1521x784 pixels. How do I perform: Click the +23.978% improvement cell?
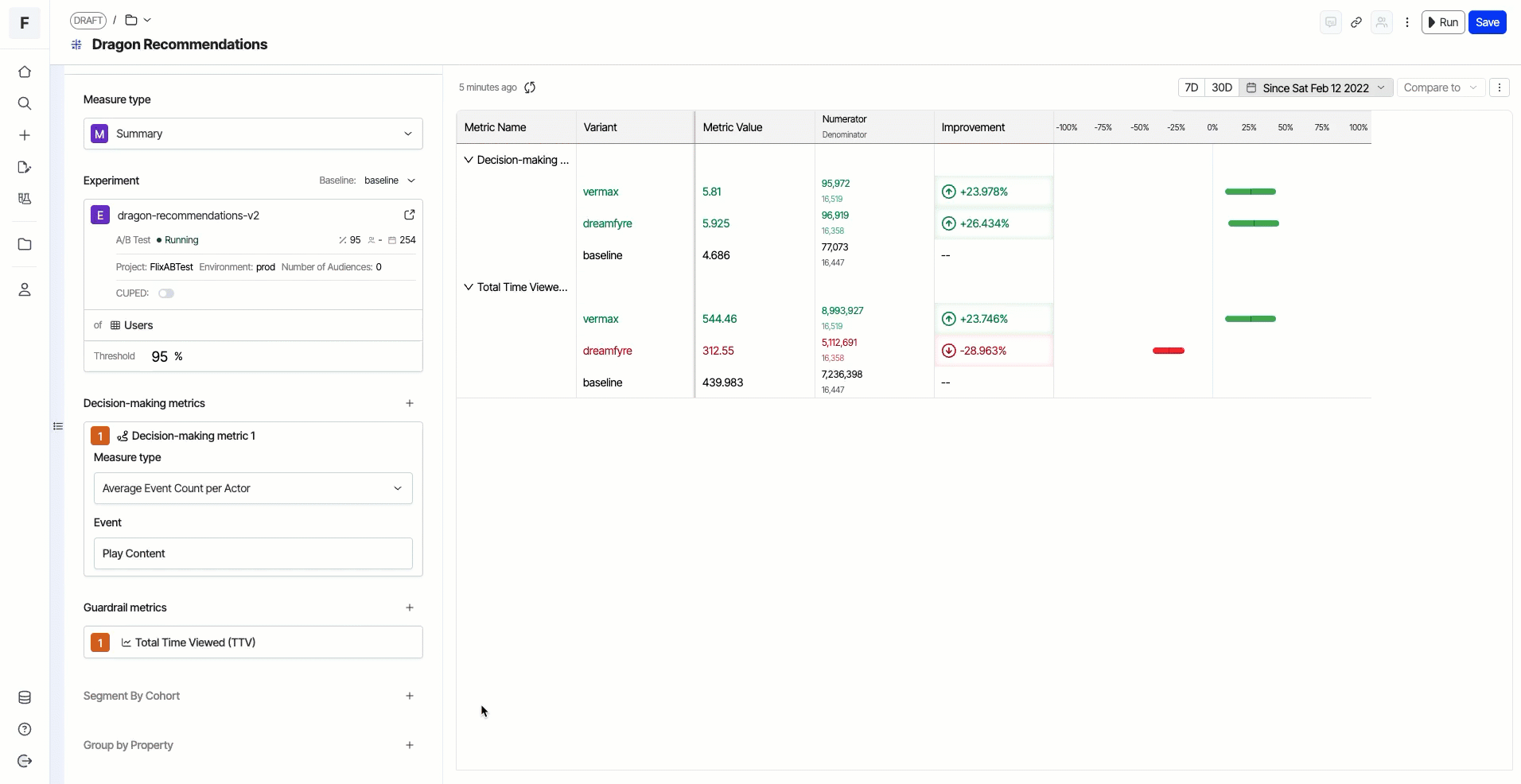(x=994, y=192)
